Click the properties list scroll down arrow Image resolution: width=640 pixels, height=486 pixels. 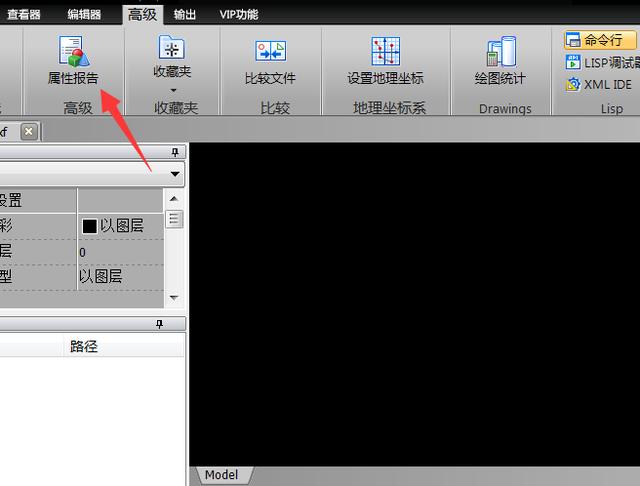pos(174,298)
